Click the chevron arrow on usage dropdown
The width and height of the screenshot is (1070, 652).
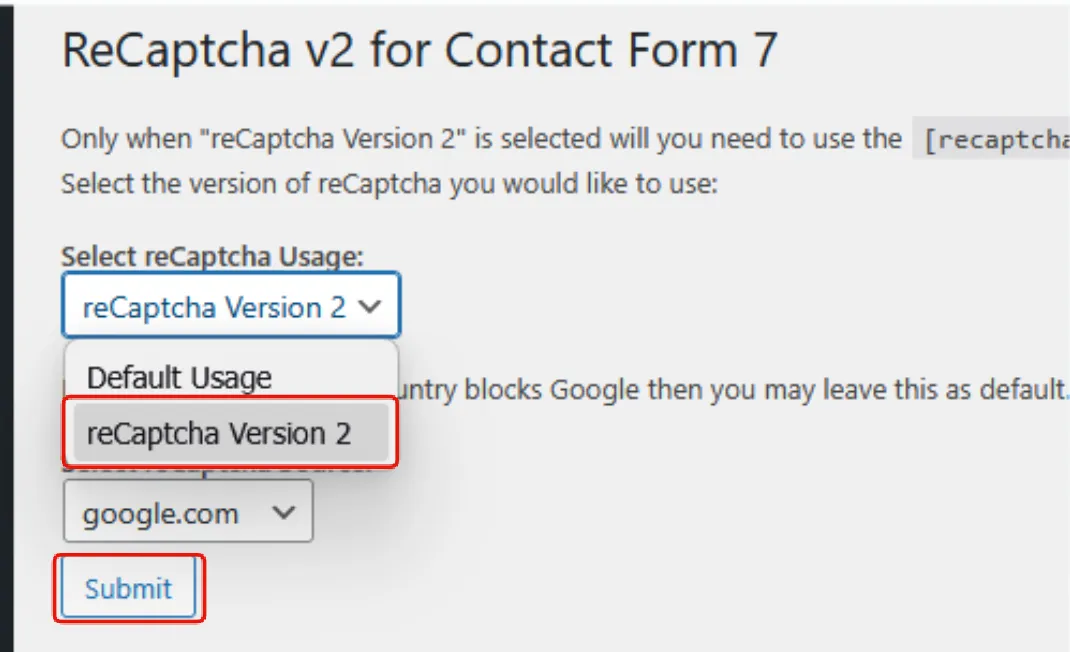pos(369,306)
